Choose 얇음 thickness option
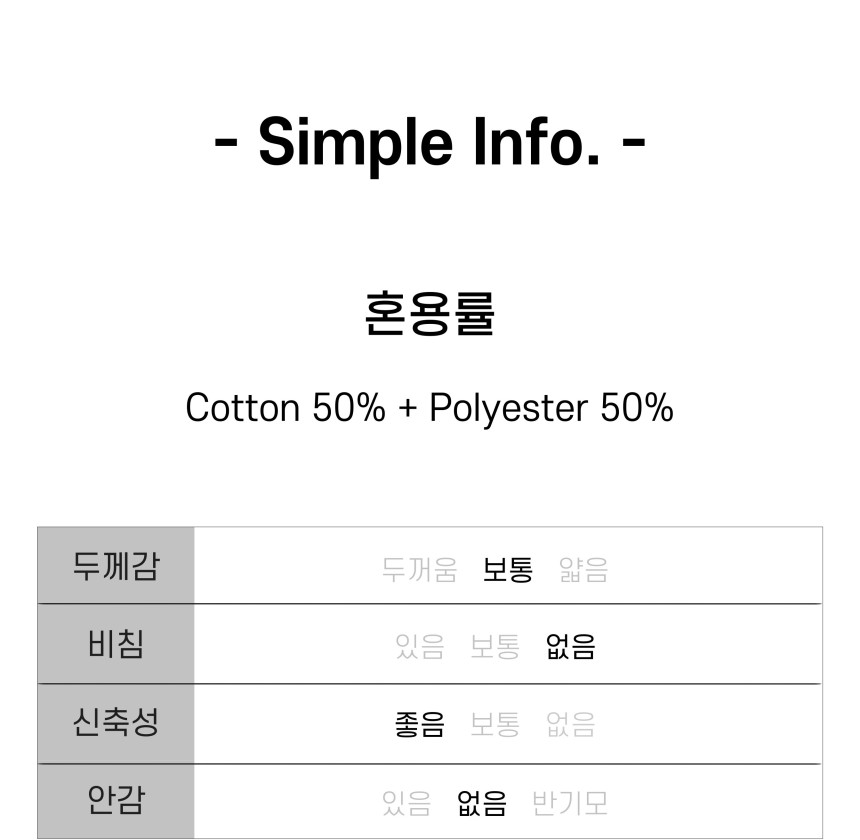 (584, 570)
